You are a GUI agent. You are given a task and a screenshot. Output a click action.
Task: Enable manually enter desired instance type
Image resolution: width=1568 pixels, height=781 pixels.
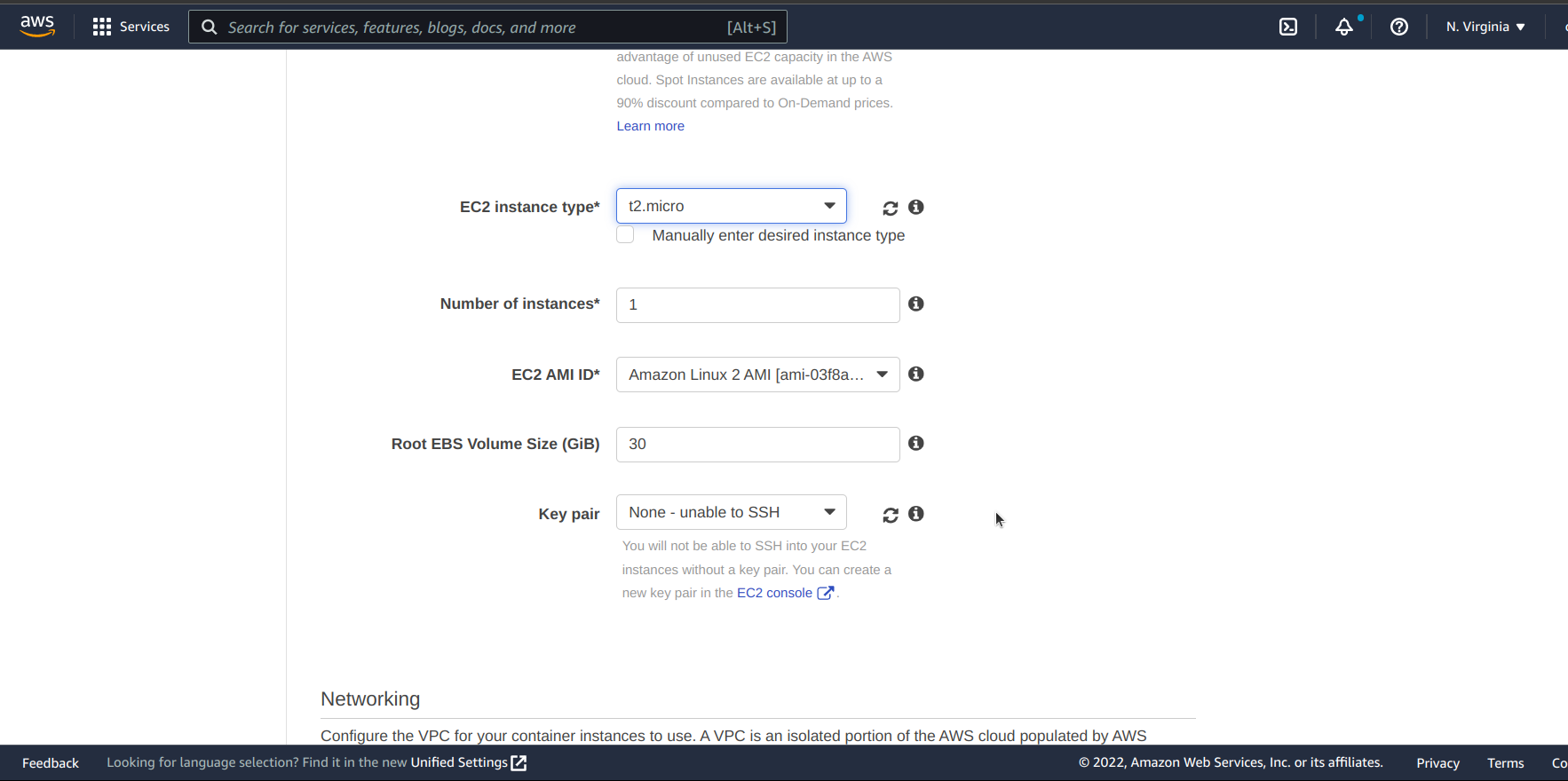pos(625,235)
